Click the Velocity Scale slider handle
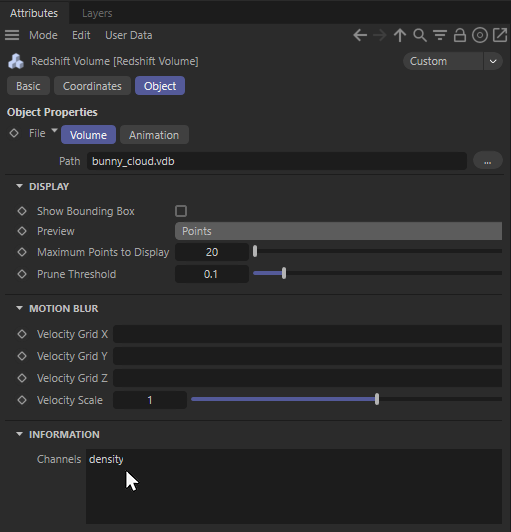 coord(377,399)
